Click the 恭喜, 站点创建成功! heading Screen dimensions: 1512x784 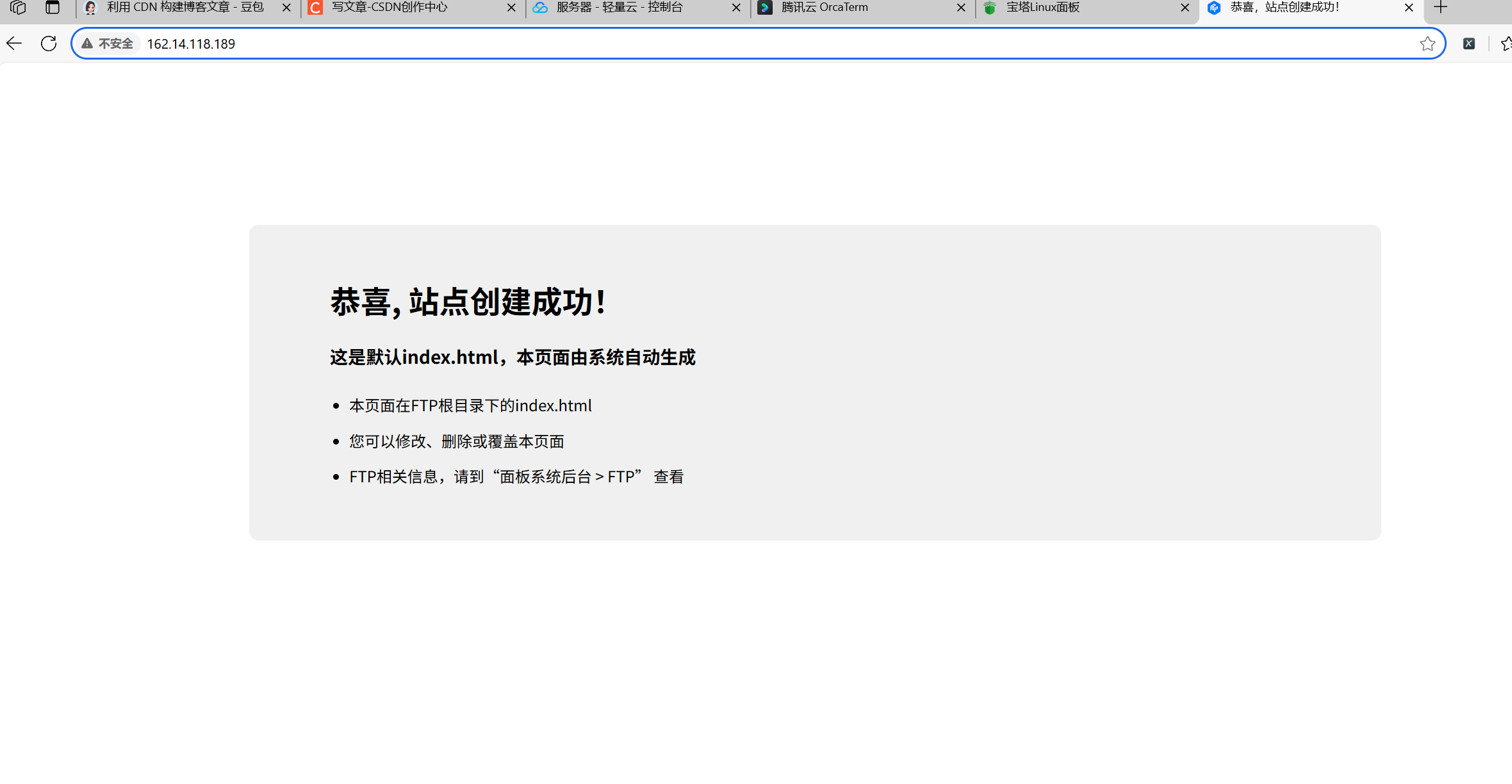[468, 302]
